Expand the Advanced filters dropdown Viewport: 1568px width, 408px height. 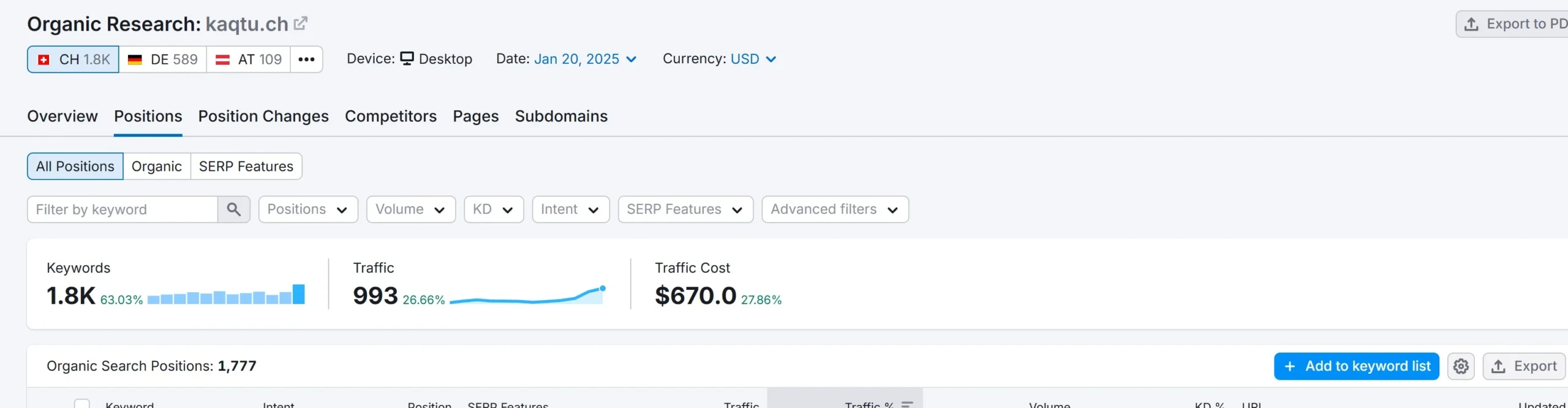point(835,210)
